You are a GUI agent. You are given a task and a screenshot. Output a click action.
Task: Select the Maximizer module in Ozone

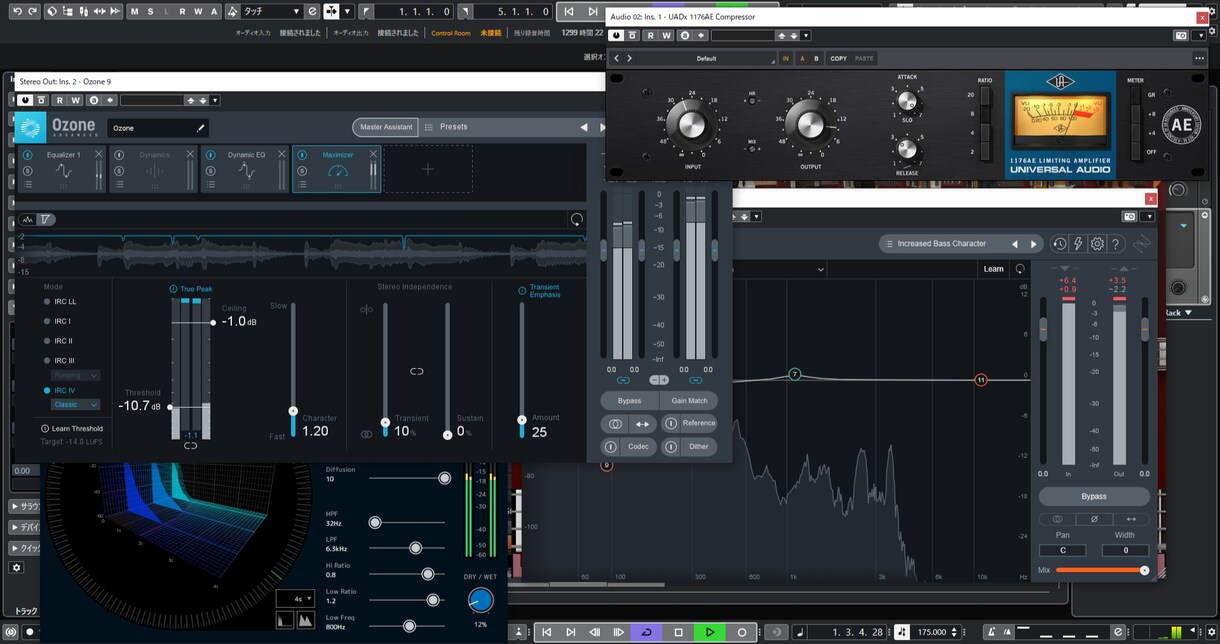(336, 169)
